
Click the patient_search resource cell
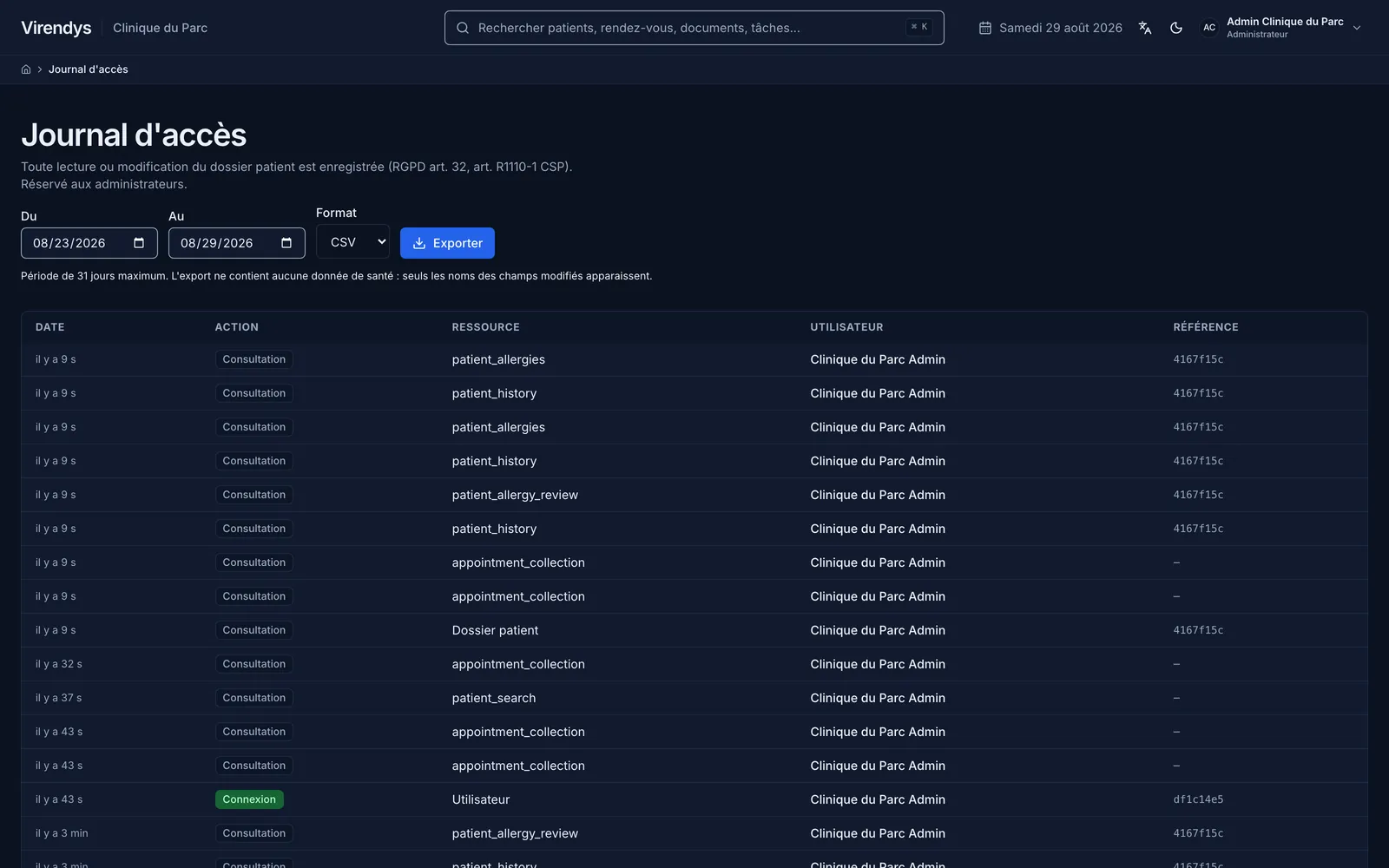494,698
